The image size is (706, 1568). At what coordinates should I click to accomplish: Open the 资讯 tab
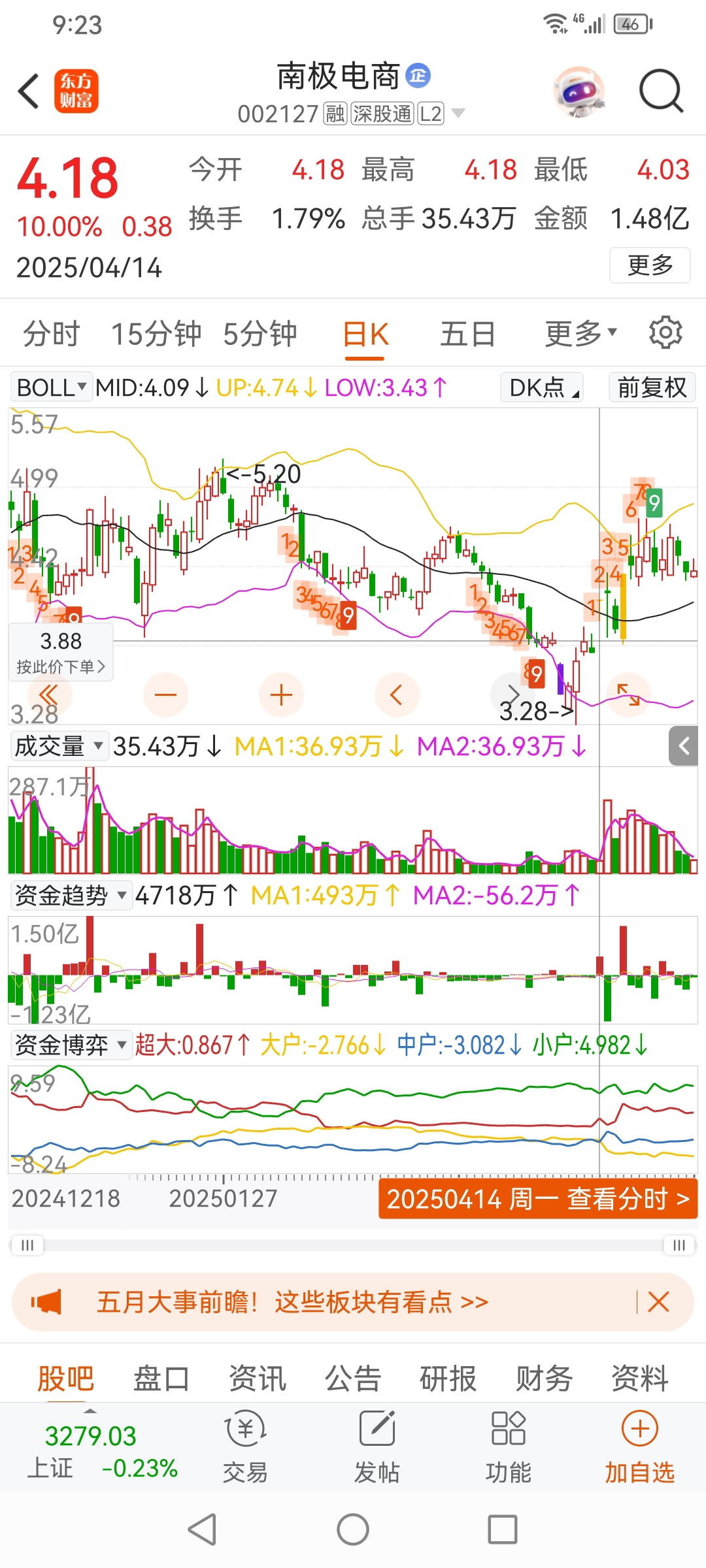click(x=258, y=1379)
